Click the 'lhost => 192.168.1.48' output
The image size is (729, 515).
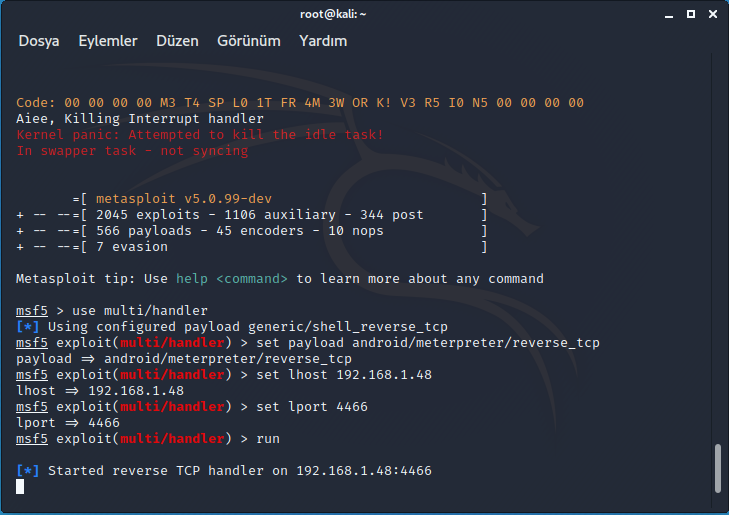point(100,391)
